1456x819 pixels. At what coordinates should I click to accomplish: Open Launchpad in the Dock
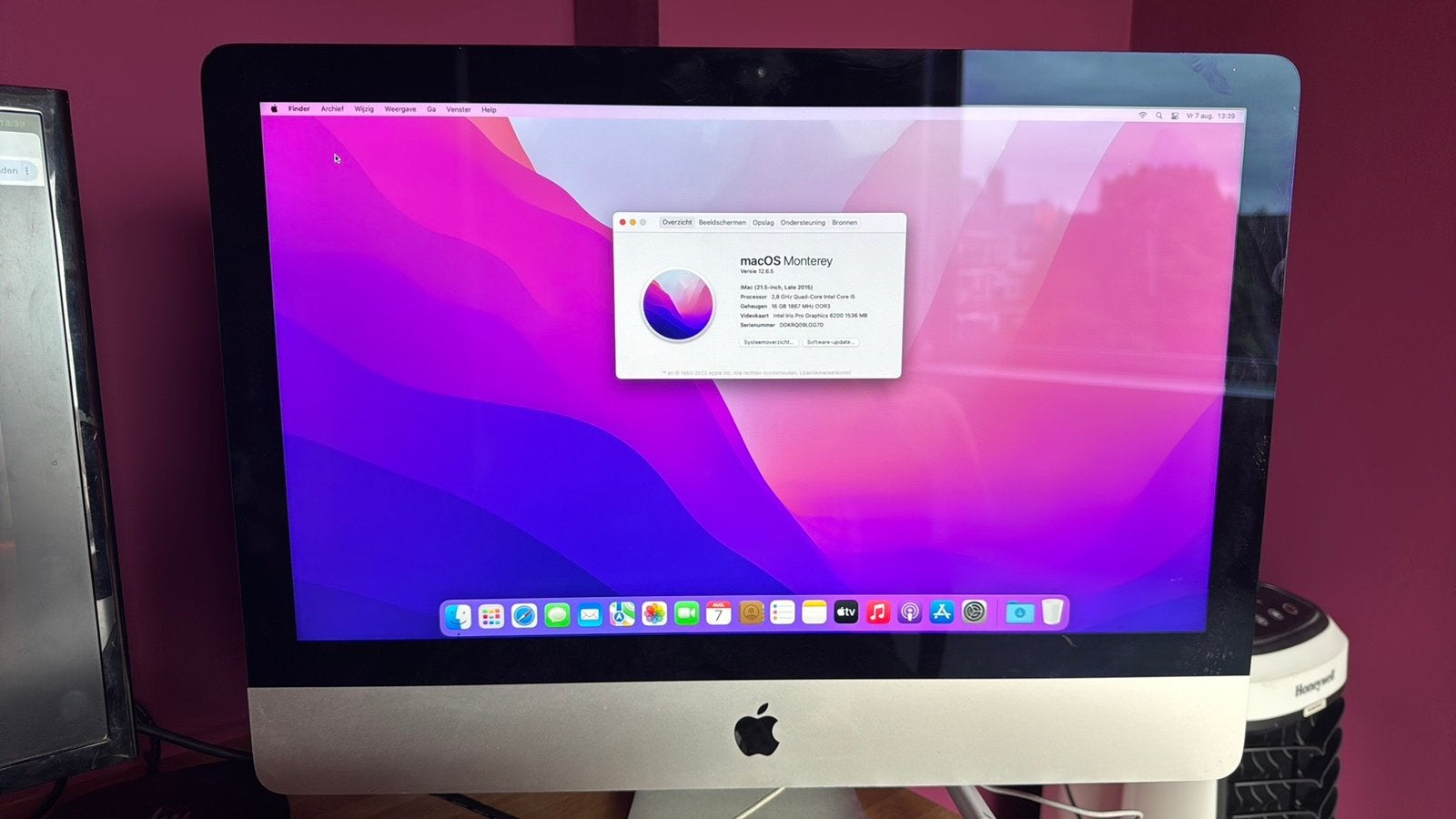click(490, 616)
